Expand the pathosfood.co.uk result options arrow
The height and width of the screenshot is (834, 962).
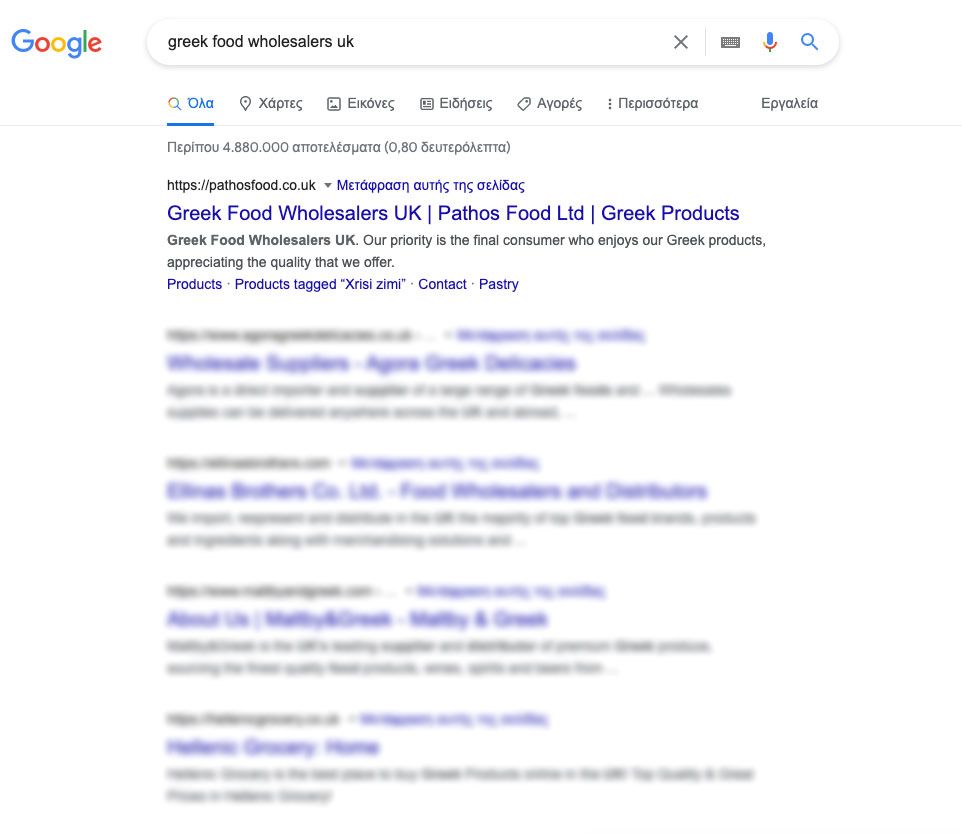(327, 185)
